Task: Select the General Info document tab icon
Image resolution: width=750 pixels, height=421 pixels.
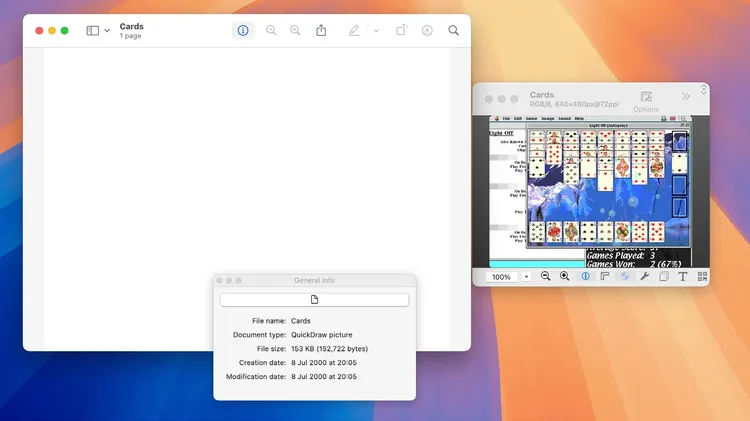Action: click(x=314, y=299)
